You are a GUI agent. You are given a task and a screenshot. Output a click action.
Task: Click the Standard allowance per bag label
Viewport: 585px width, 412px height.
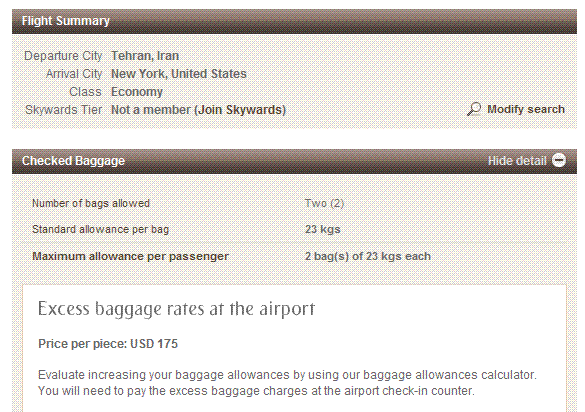(x=100, y=229)
